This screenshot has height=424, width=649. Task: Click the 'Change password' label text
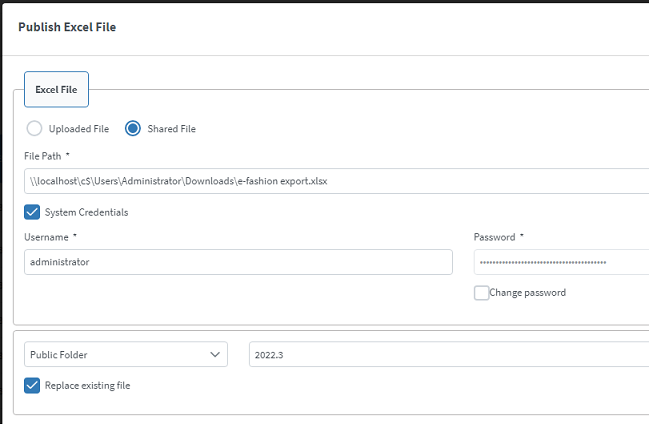(527, 293)
